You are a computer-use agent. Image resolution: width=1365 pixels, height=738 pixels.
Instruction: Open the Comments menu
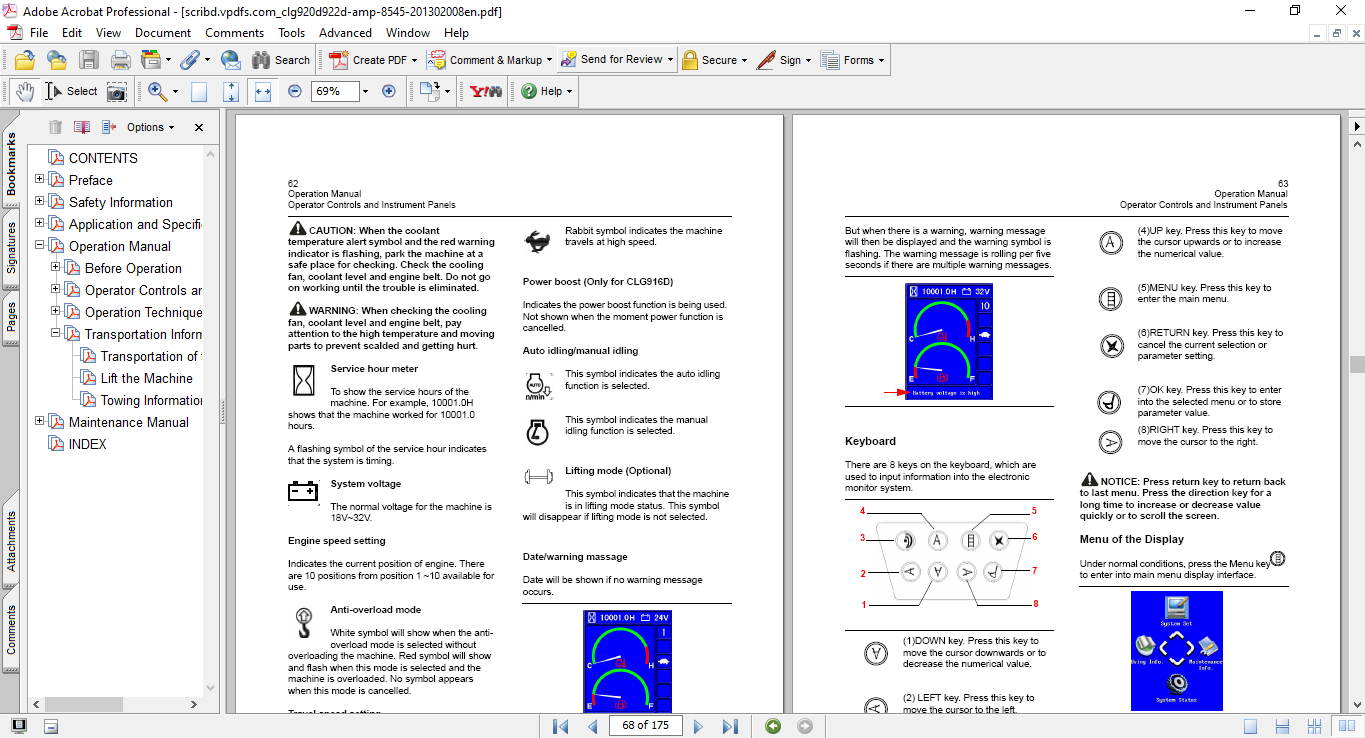tap(234, 33)
